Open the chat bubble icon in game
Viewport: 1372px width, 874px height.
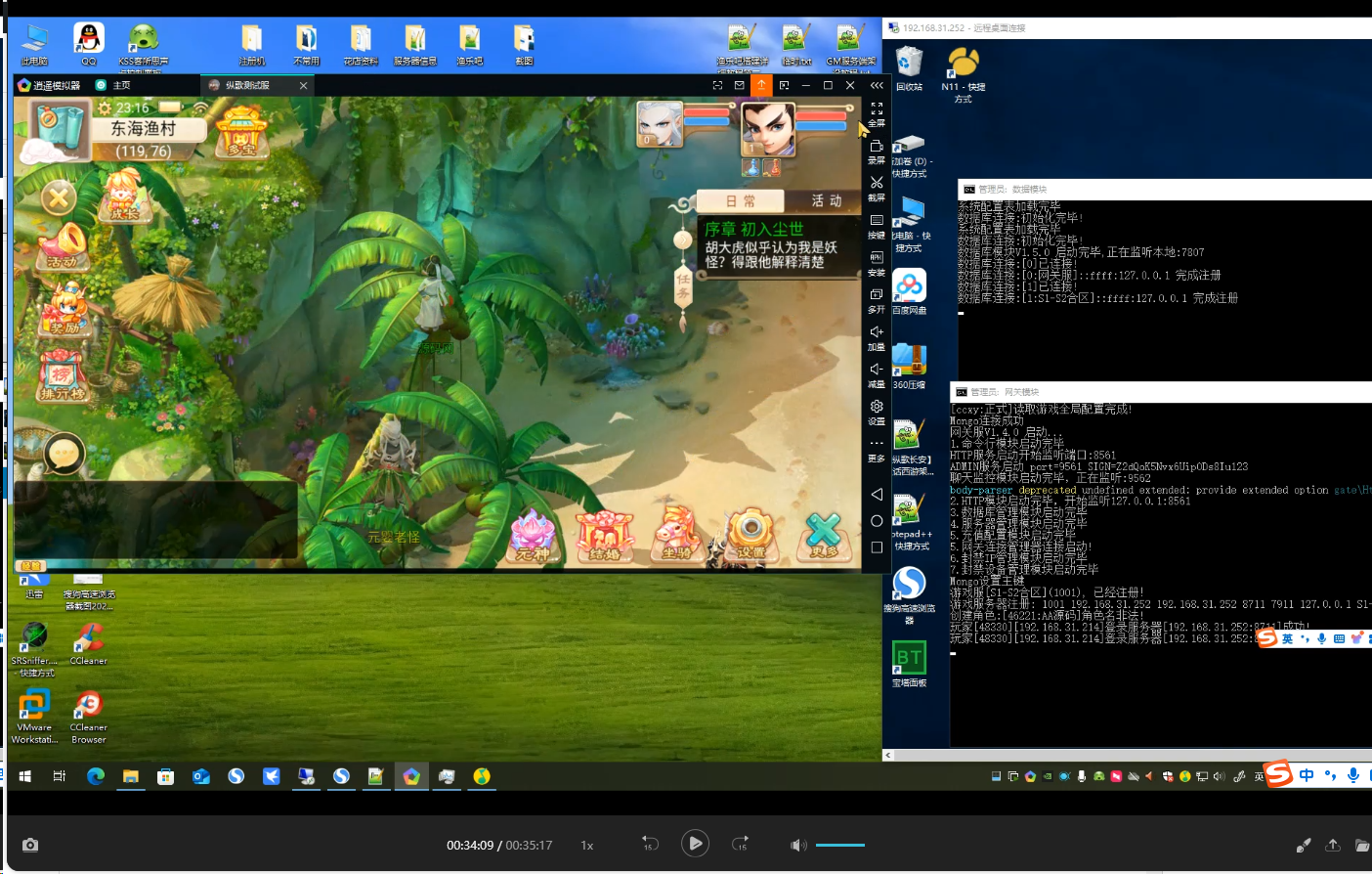(64, 454)
